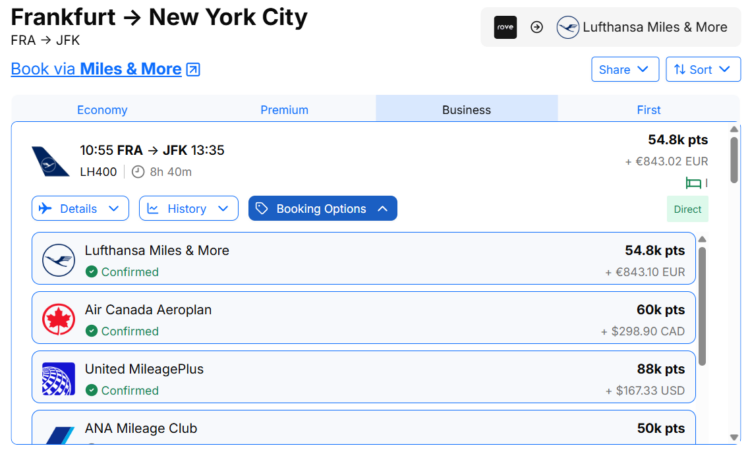Click the Lufthansa tail logo for LH400
This screenshot has height=450, width=750.
click(x=50, y=161)
